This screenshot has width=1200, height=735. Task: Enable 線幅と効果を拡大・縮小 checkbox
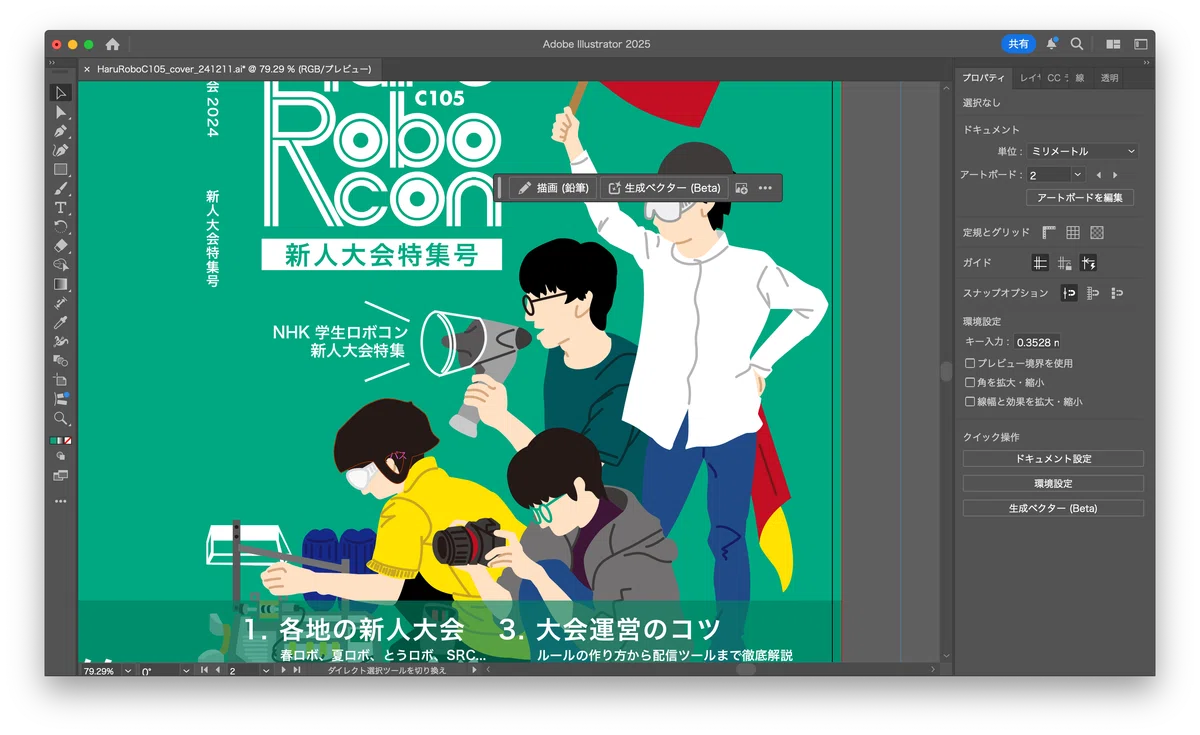click(x=970, y=401)
